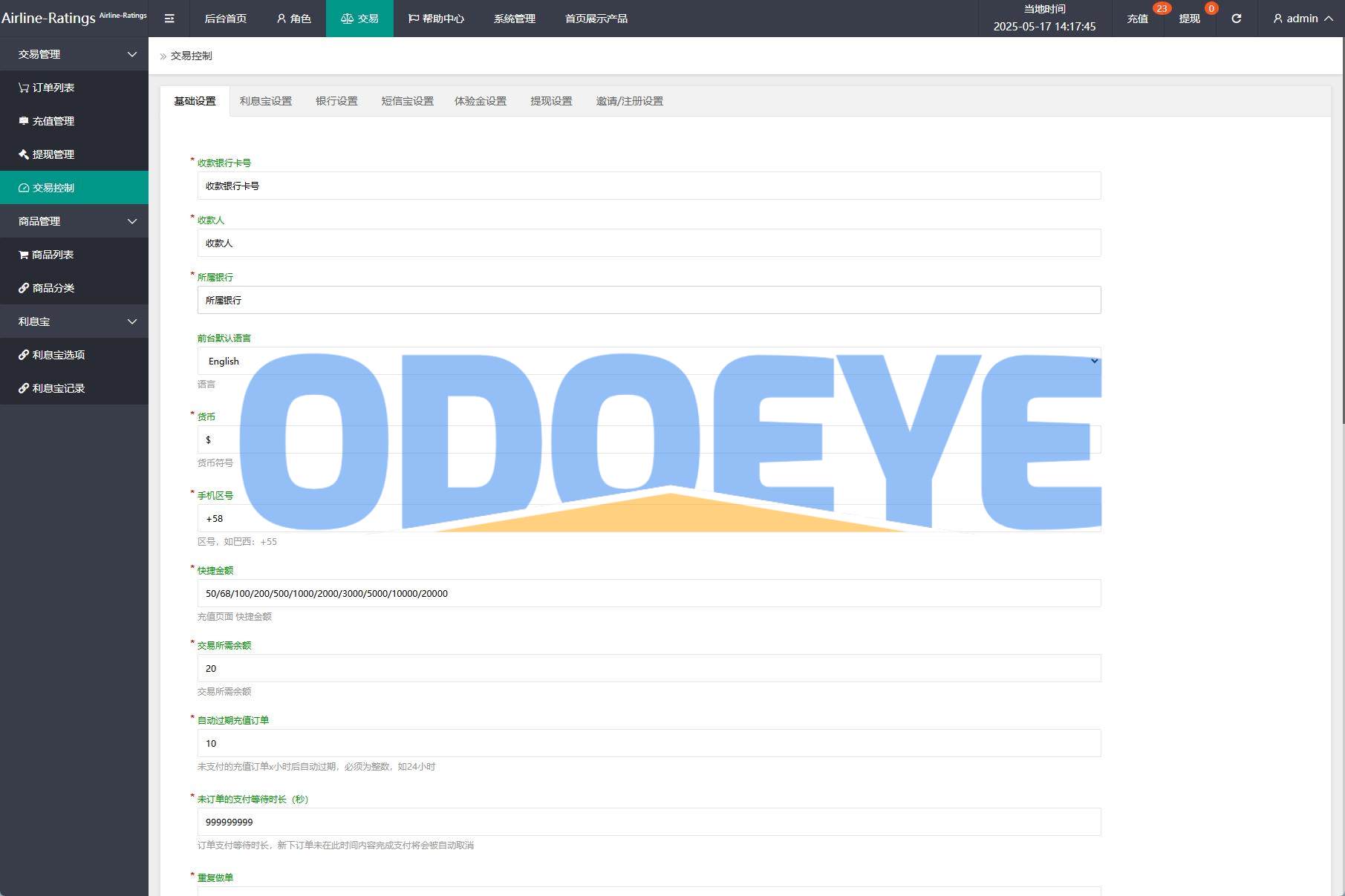This screenshot has height=896, width=1345.
Task: Focus the 收款人 input field
Action: tap(648, 243)
